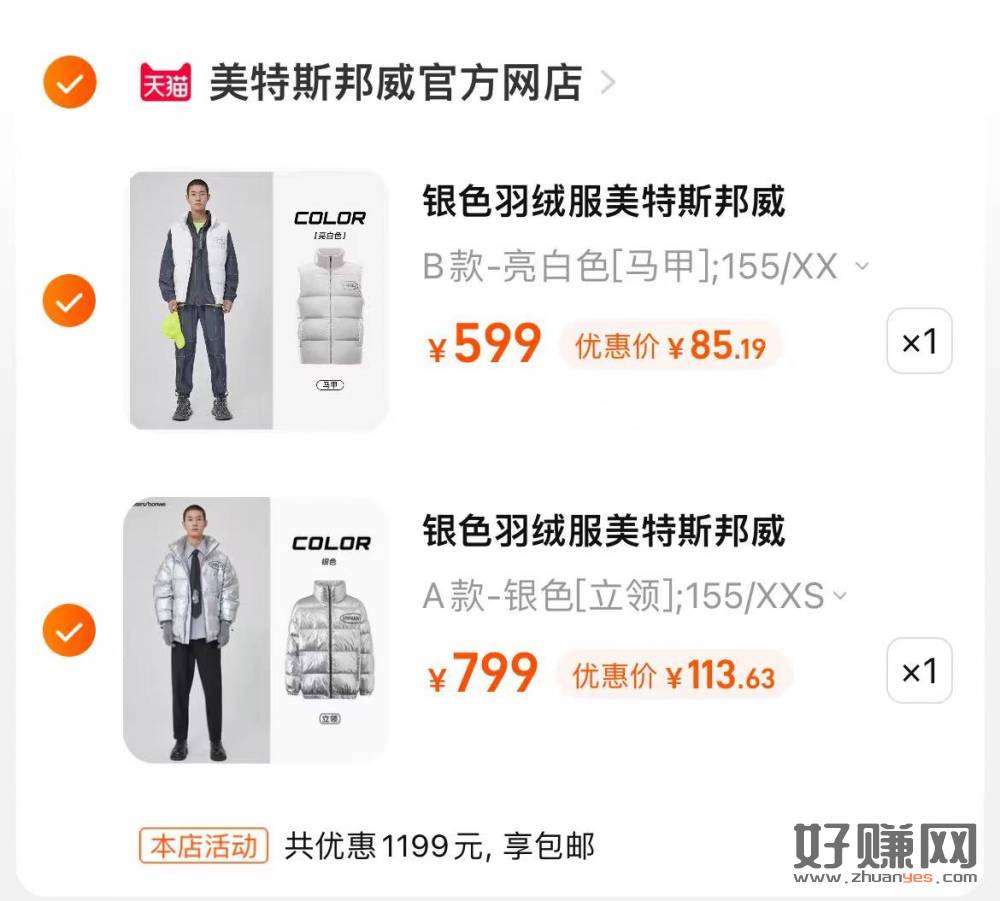The width and height of the screenshot is (1000, 901).
Task: Open the 美特斯邦威官方网店 store page
Action: 395,83
